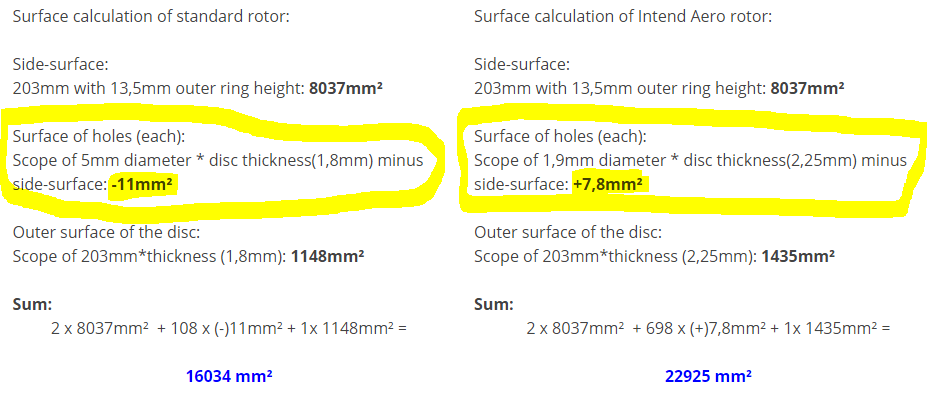927x404 pixels.
Task: Click the bold 1148mm² outer surface value
Action: [328, 257]
